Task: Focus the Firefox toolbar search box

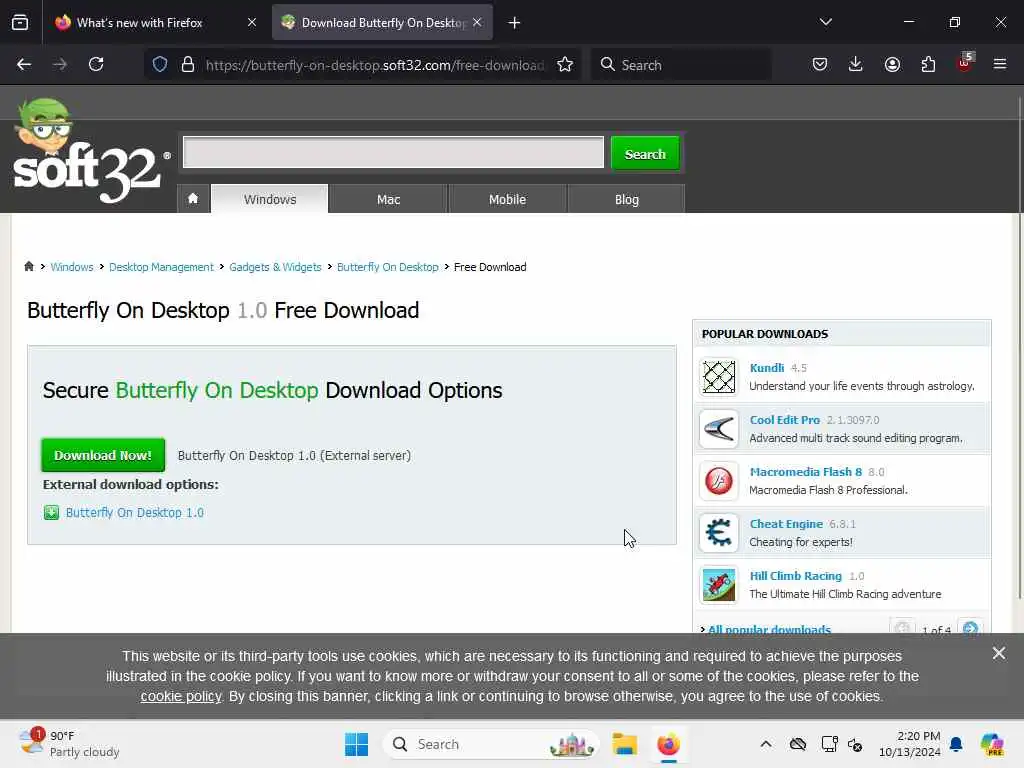Action: tap(681, 65)
